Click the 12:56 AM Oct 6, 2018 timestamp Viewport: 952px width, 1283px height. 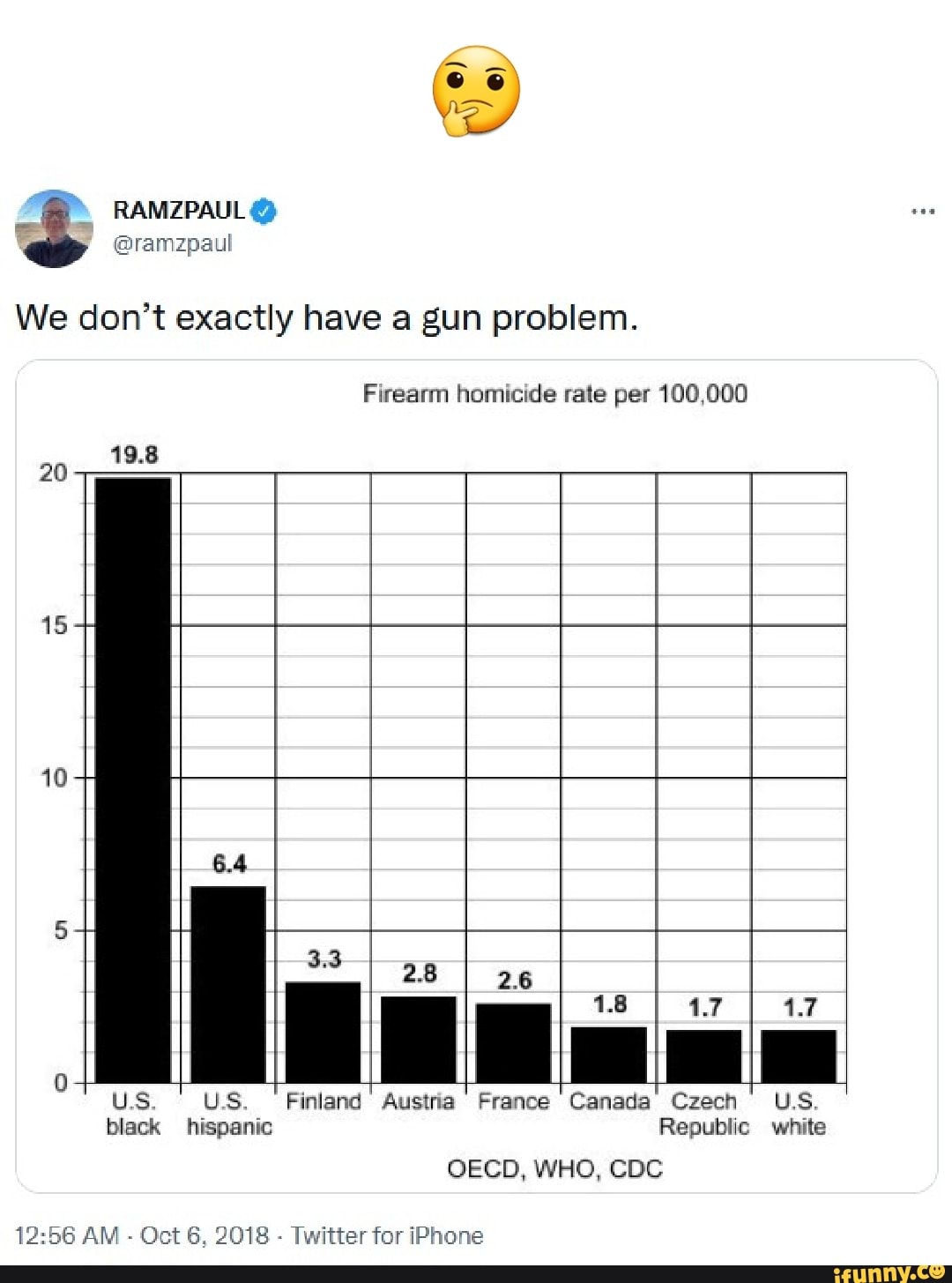tap(142, 1235)
